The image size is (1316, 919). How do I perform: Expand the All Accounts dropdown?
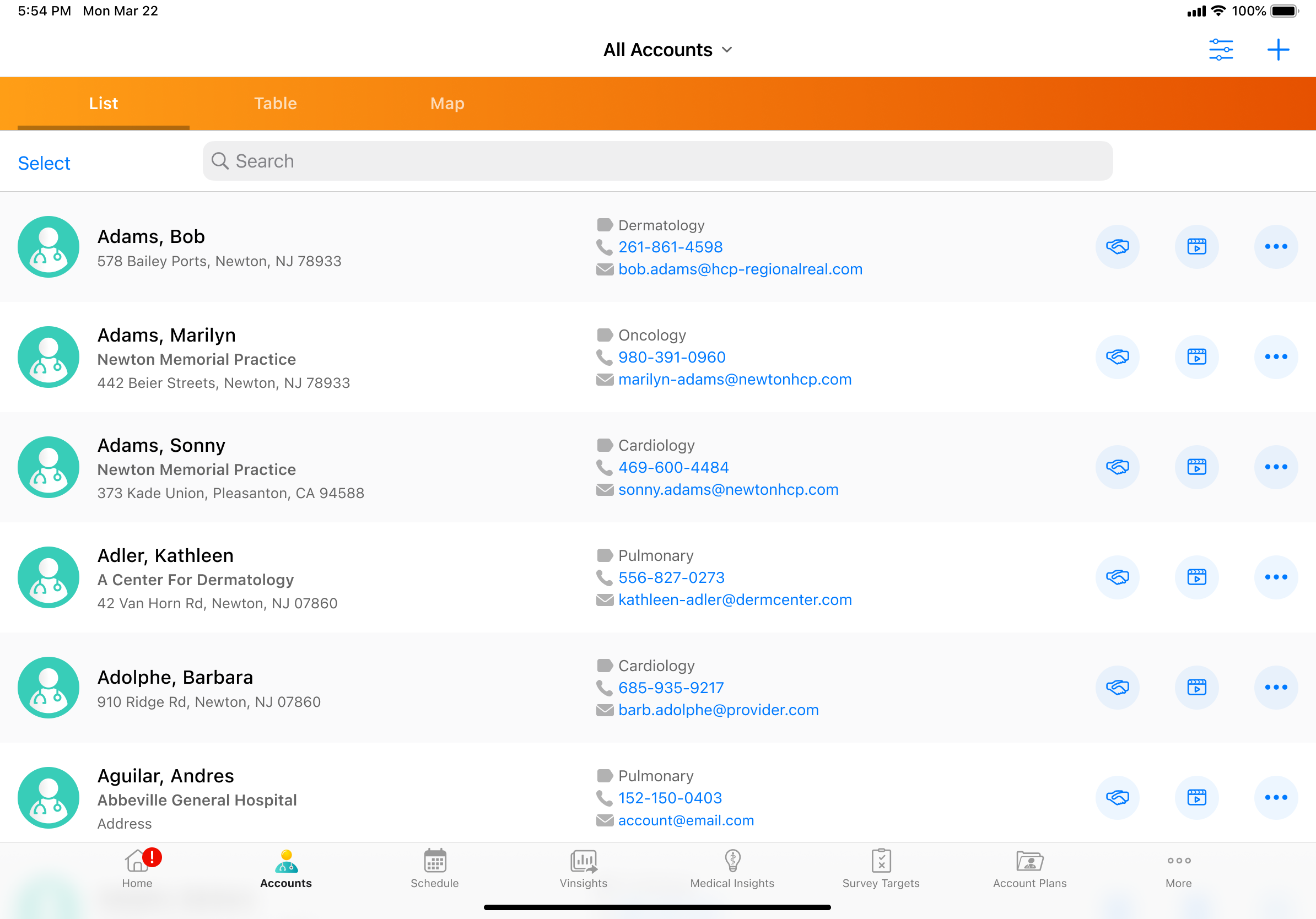pyautogui.click(x=668, y=50)
